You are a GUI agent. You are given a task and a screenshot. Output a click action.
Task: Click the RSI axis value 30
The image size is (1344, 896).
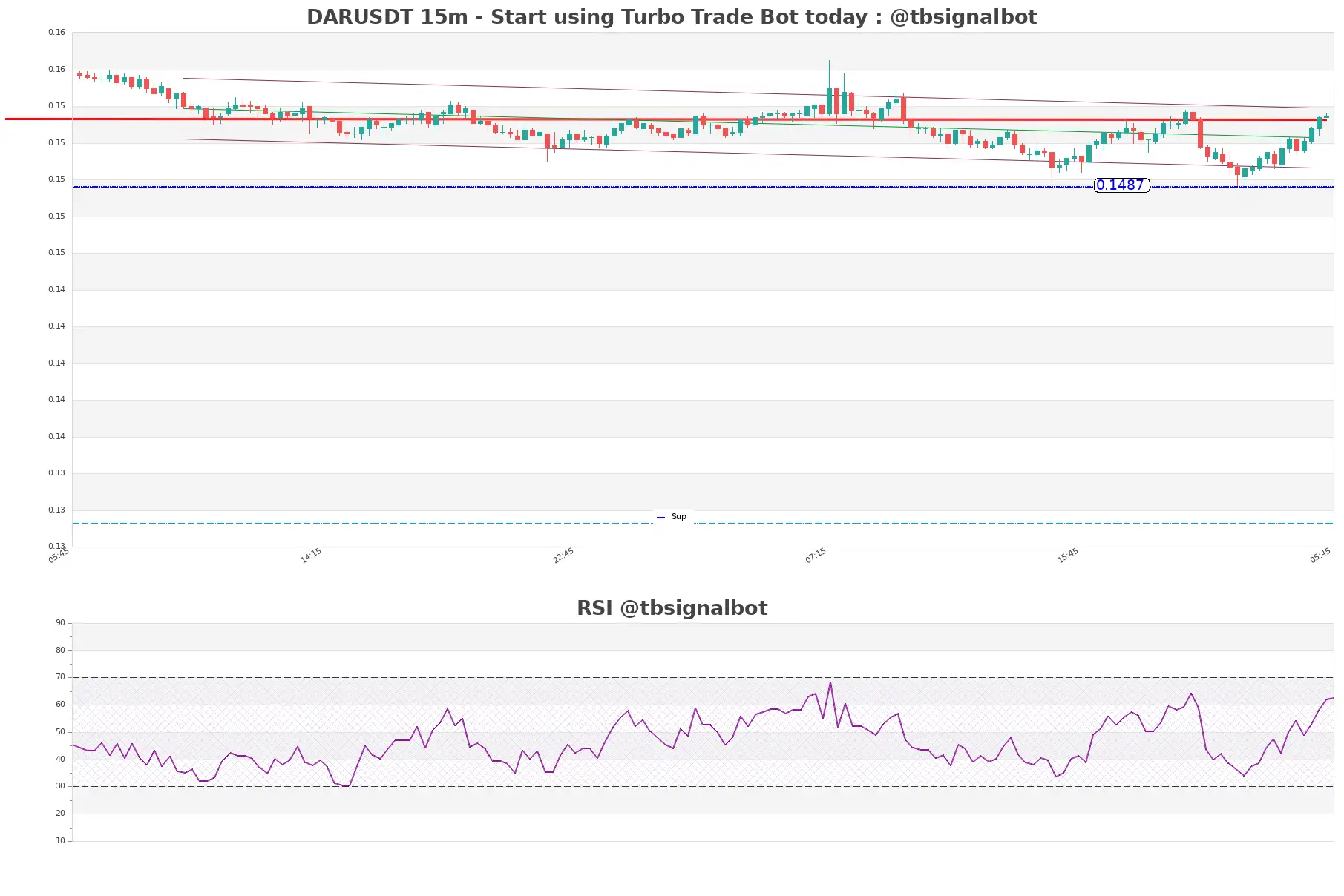point(60,786)
